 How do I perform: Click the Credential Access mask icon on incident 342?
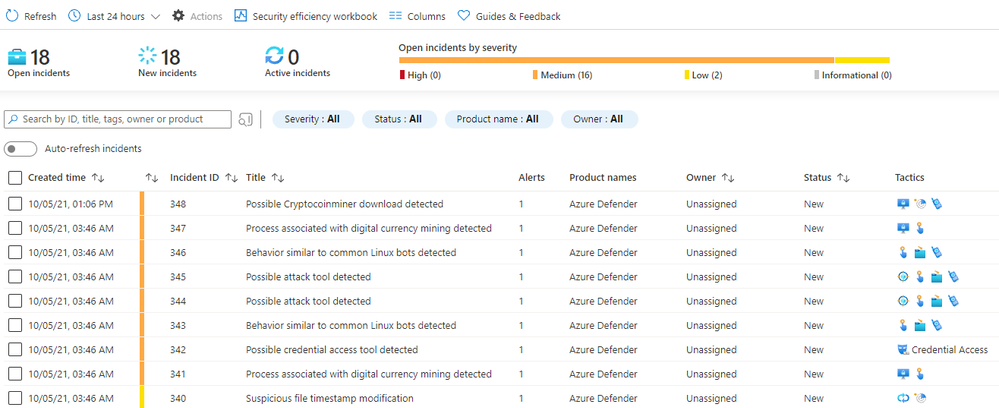(x=902, y=349)
